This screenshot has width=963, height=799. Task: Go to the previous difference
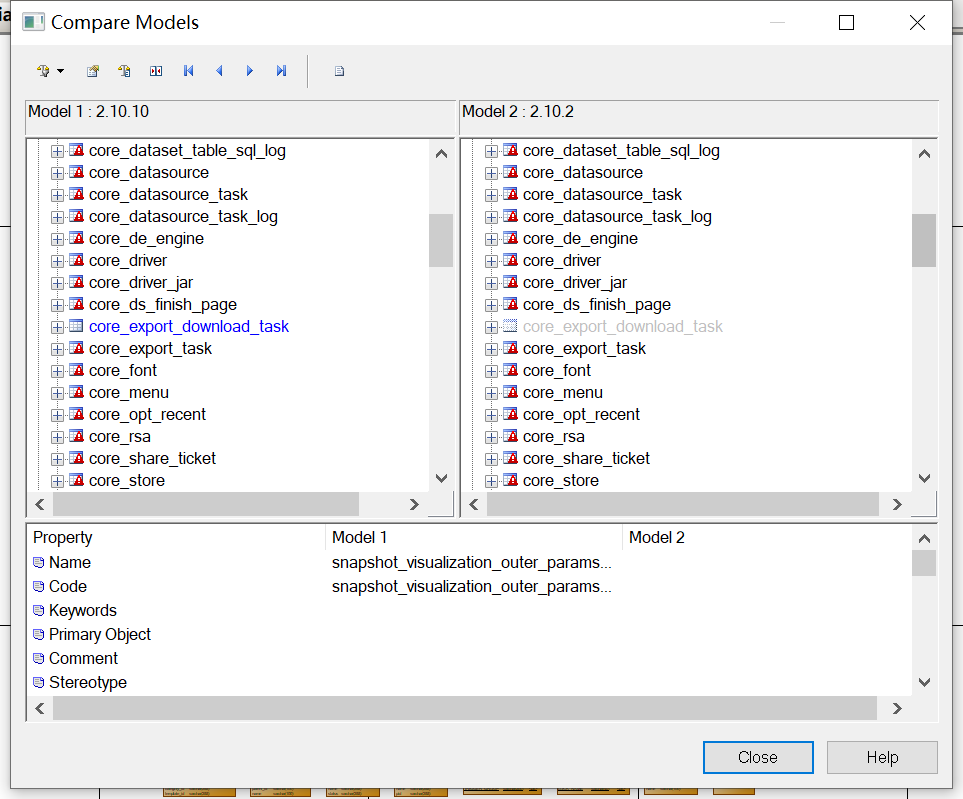pos(219,71)
